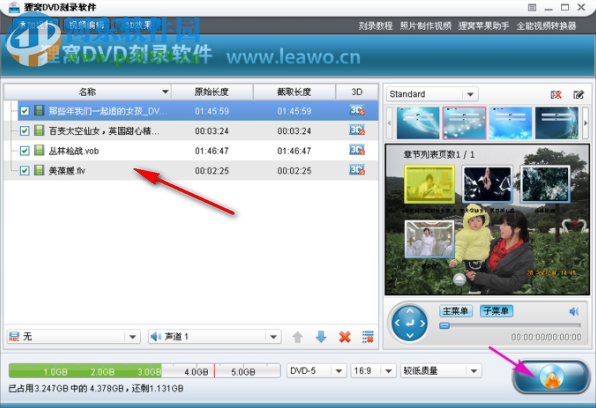Mute preview with the speaker icon
The width and height of the screenshot is (596, 408).
pos(574,312)
